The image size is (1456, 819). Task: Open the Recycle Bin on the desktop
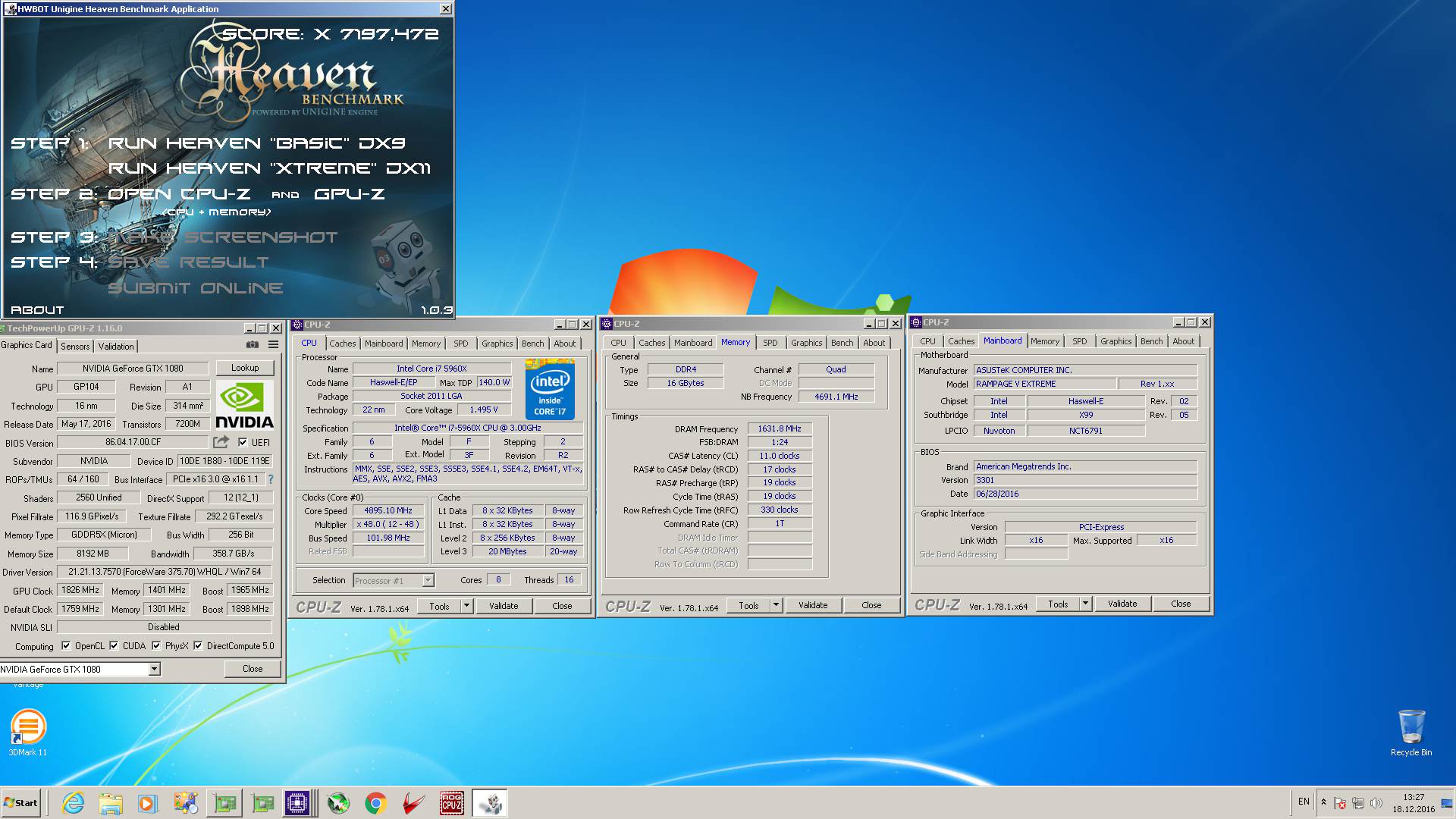[x=1411, y=733]
